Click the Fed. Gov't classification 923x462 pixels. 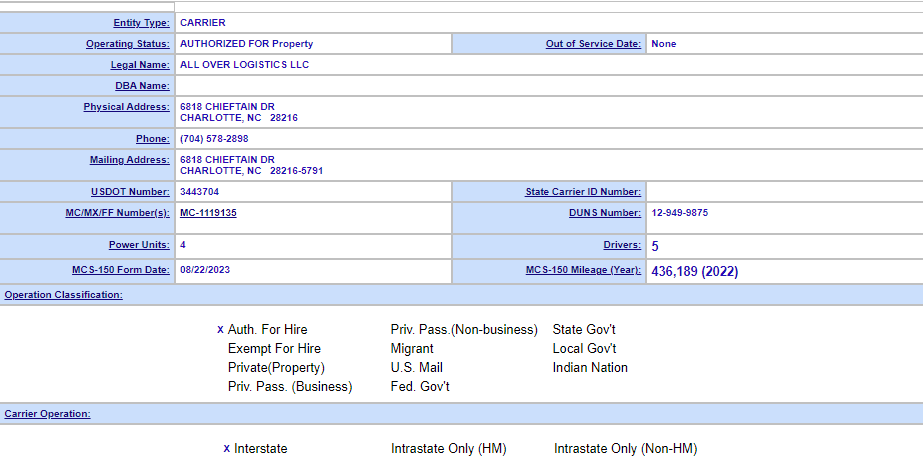click(x=420, y=387)
